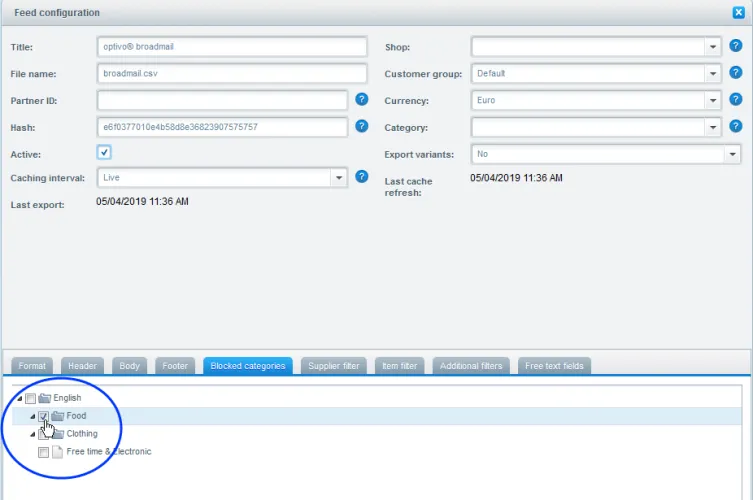Click the Hash input field
Image resolution: width=753 pixels, height=500 pixels.
click(222, 127)
